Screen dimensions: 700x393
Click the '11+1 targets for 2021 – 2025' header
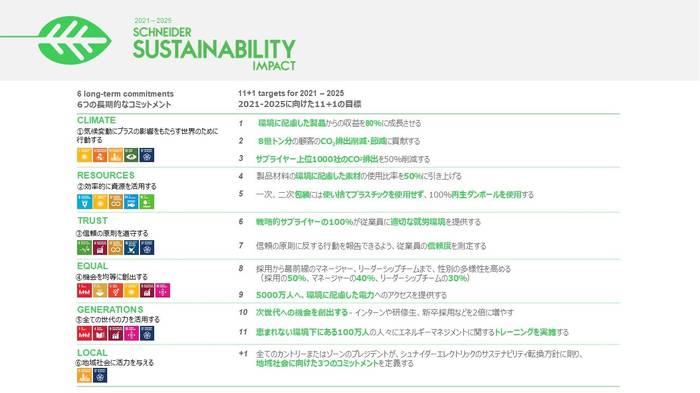pos(291,93)
